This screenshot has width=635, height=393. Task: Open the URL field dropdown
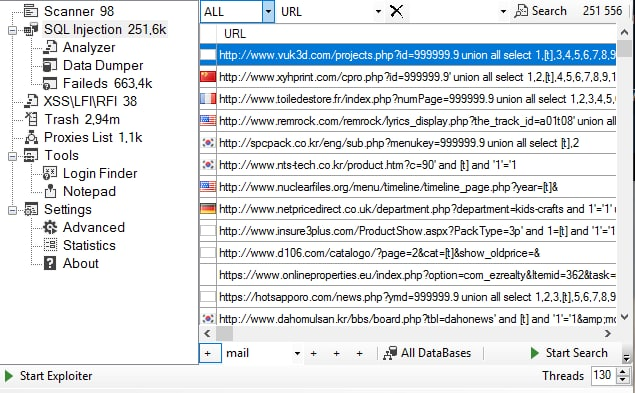click(x=378, y=11)
